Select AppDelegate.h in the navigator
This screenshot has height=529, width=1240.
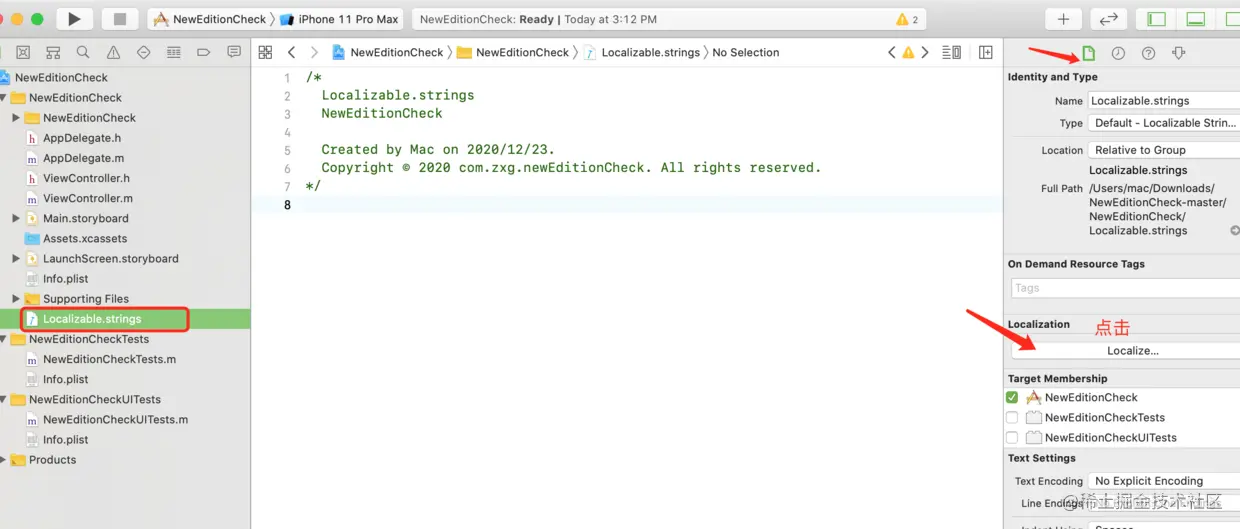pos(82,138)
